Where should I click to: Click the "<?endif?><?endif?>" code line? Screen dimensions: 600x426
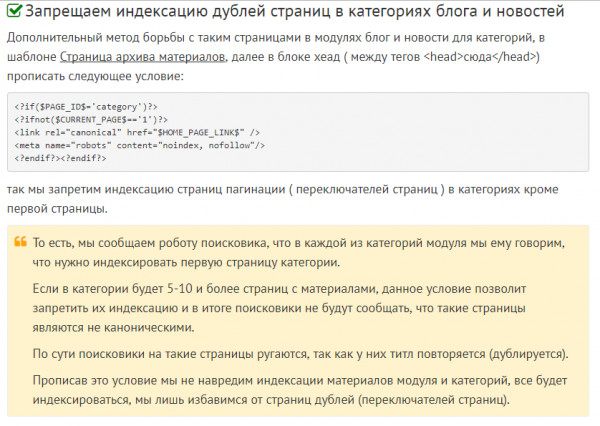pyautogui.click(x=60, y=158)
